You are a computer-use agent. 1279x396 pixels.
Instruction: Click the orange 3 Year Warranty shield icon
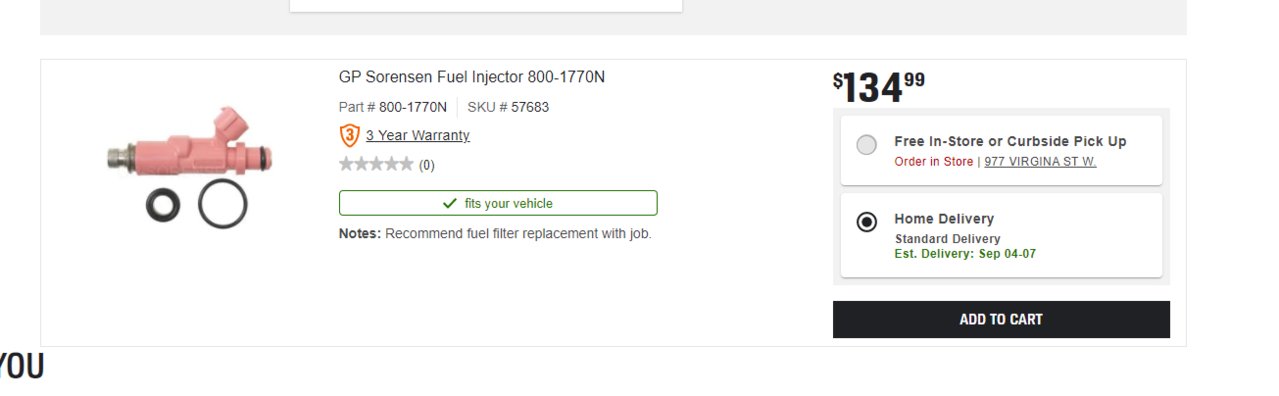point(349,135)
